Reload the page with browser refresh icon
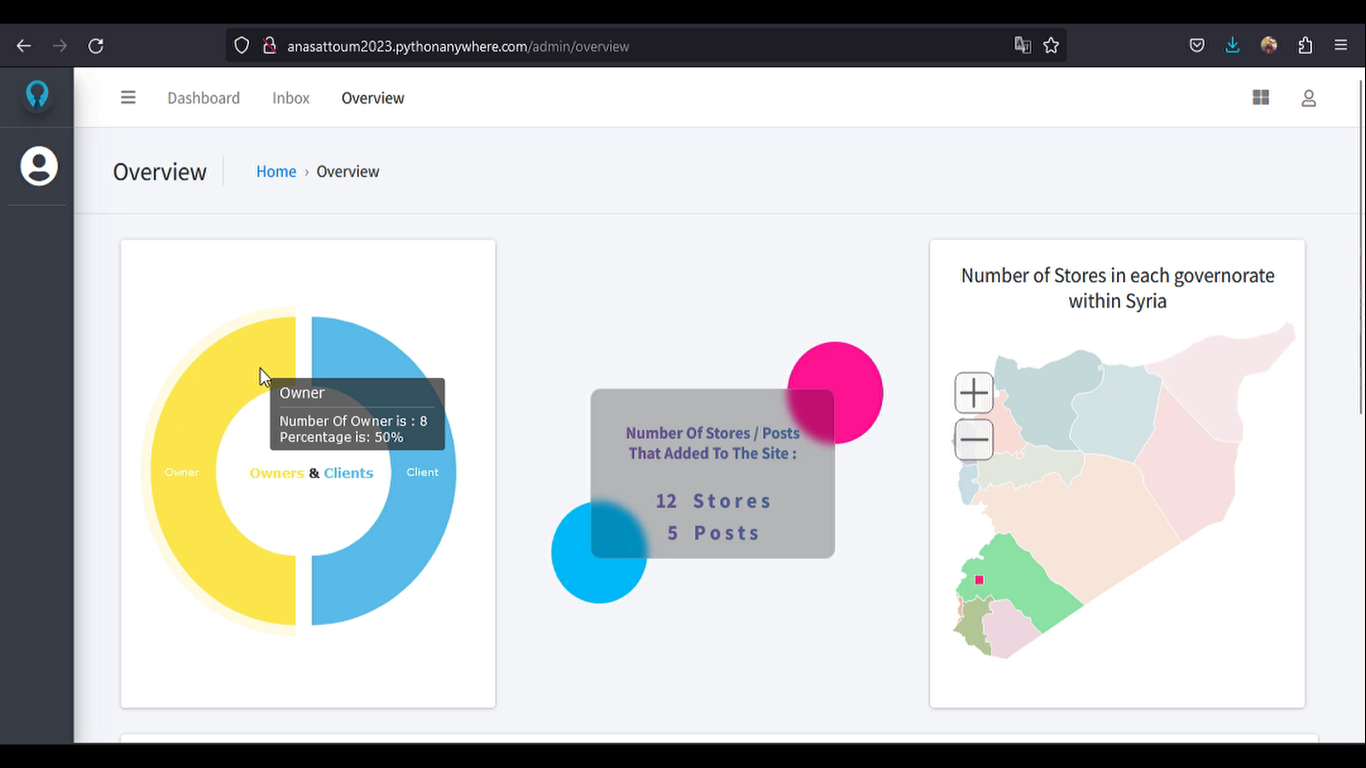This screenshot has width=1366, height=768. pos(96,46)
